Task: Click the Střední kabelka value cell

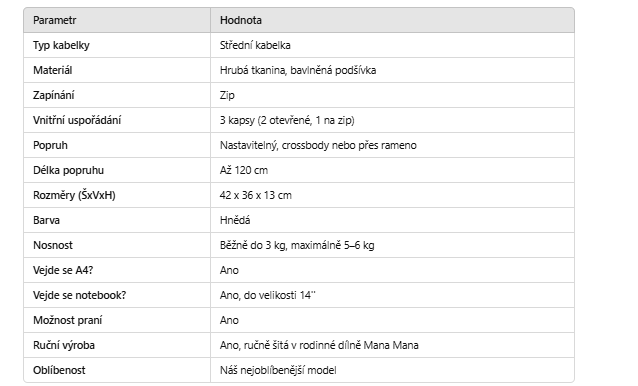Action: tap(392, 45)
